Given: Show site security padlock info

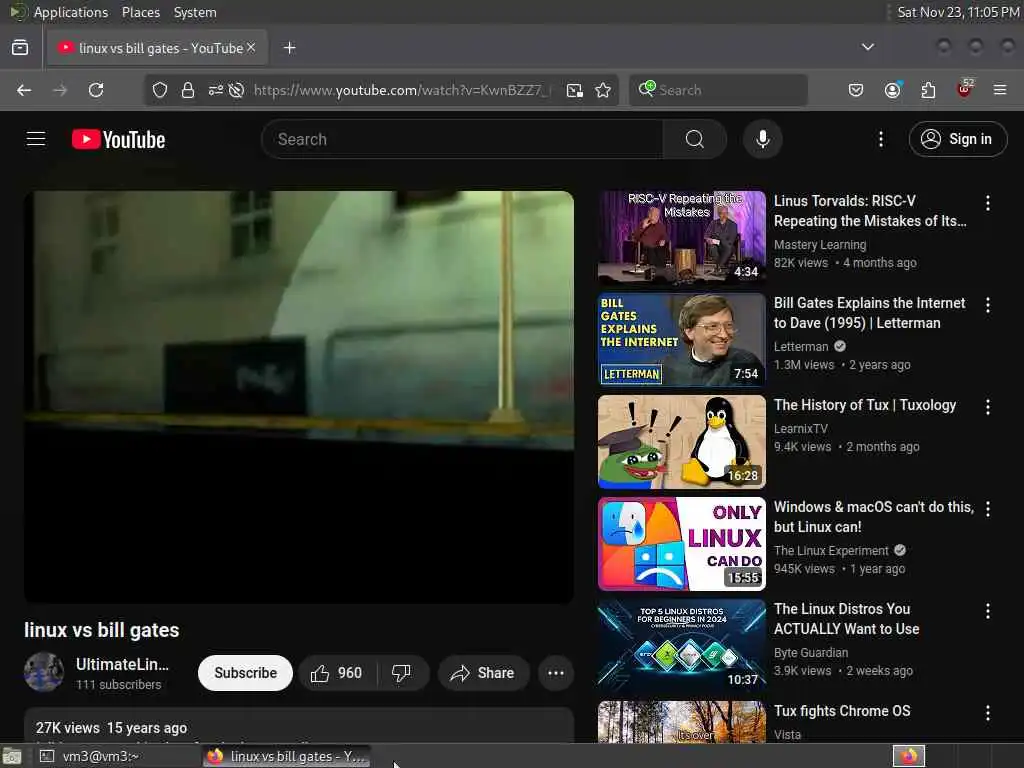Looking at the screenshot, I should point(187,90).
